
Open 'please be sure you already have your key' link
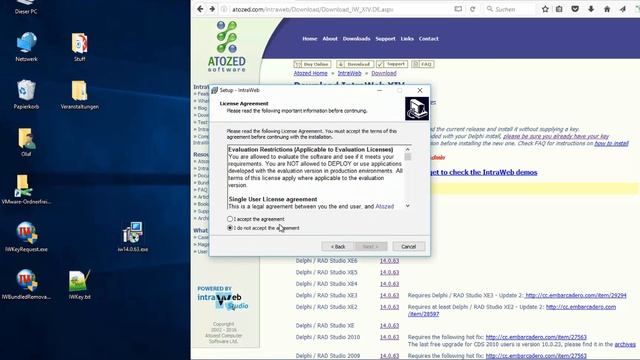556,136
